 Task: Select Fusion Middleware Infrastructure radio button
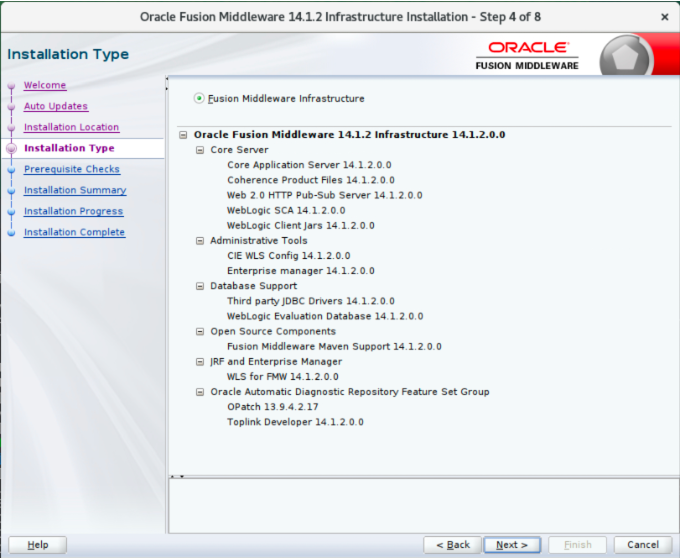coord(199,98)
